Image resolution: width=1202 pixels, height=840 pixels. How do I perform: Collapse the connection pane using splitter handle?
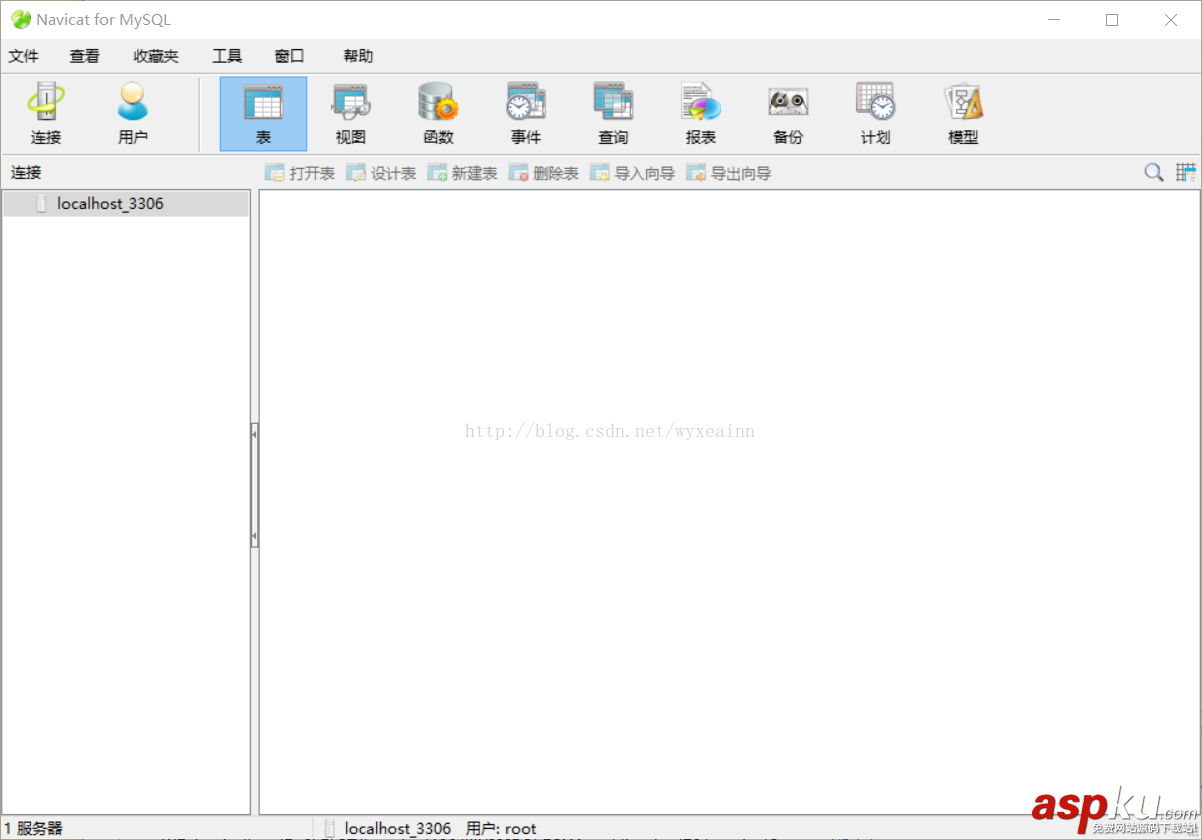(254, 485)
